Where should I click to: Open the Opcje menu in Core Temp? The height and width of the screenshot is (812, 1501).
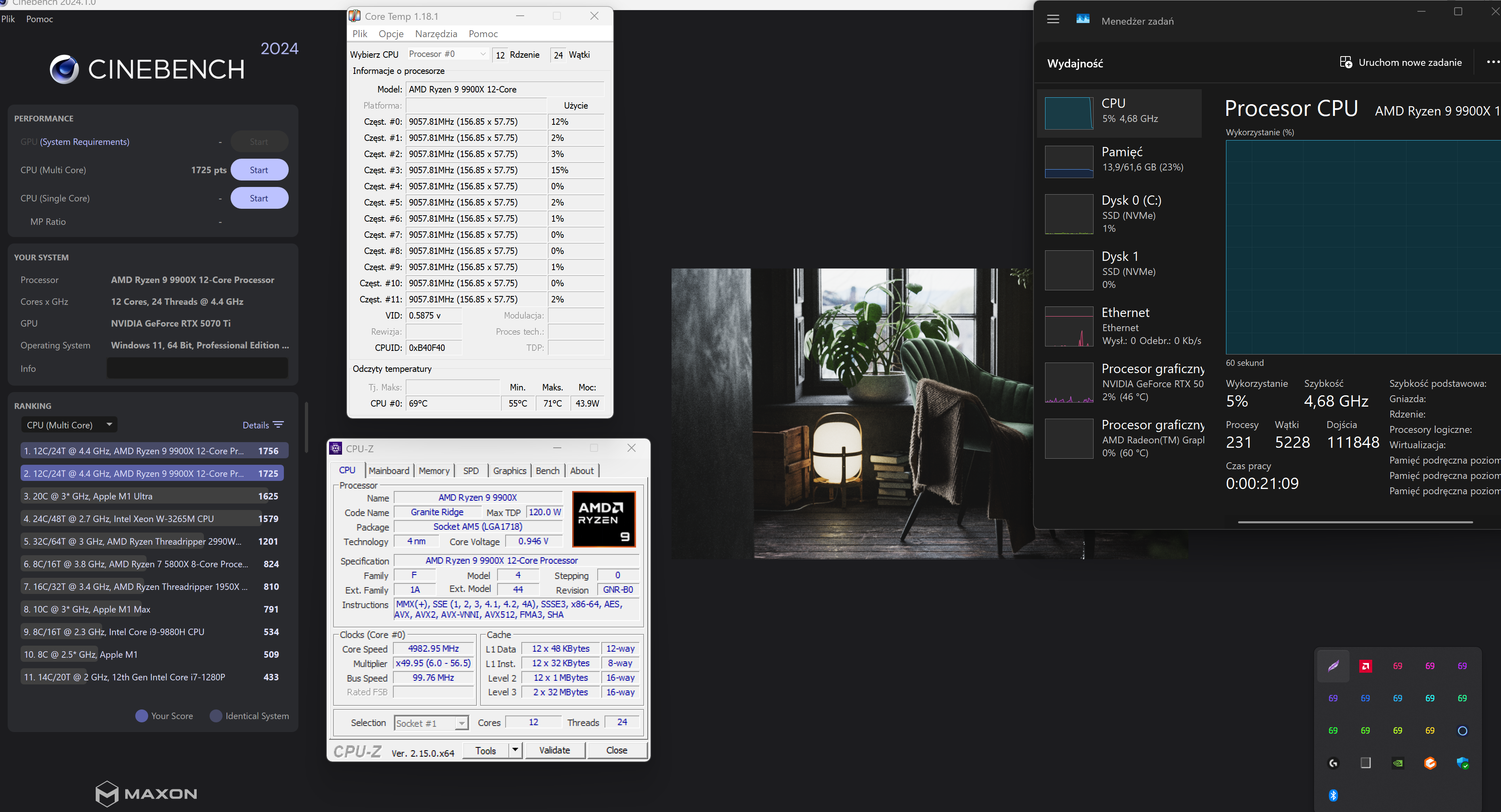click(x=391, y=33)
